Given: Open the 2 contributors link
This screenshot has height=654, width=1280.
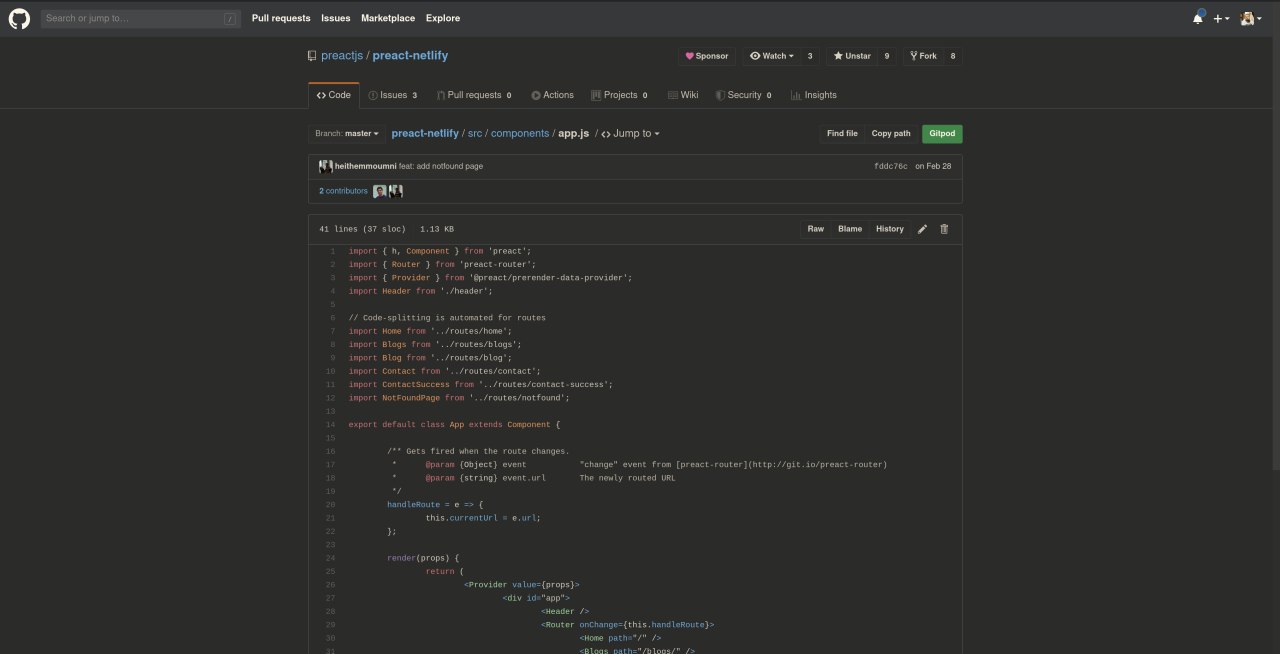Looking at the screenshot, I should point(343,191).
